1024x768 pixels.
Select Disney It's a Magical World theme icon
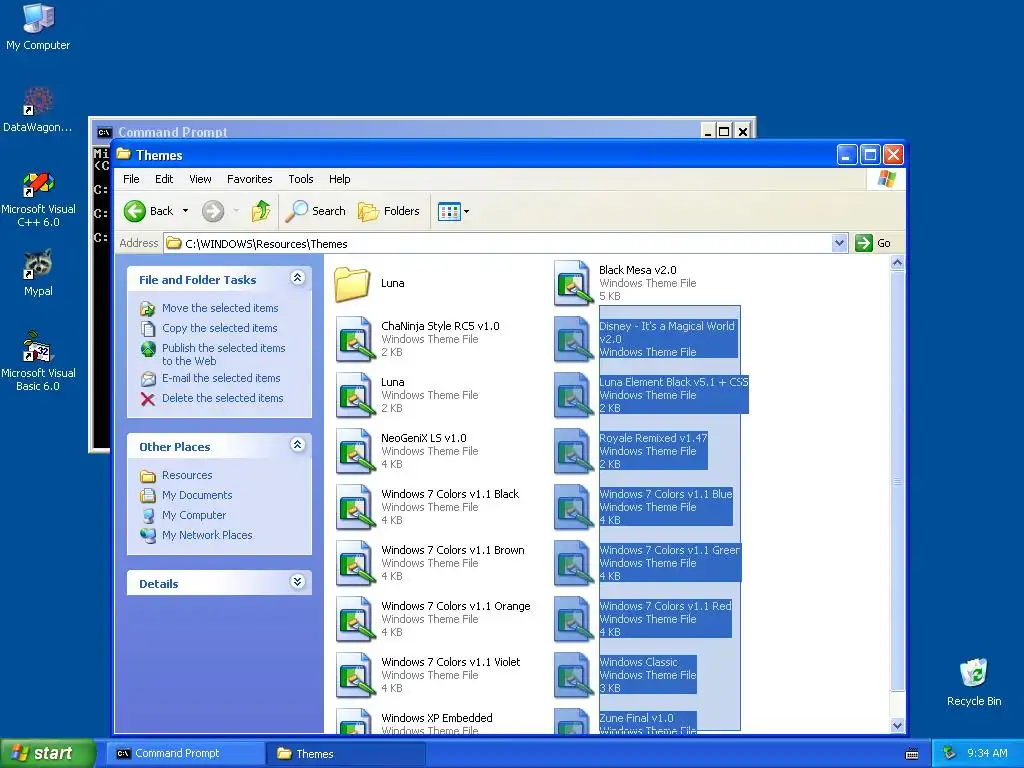(x=573, y=339)
